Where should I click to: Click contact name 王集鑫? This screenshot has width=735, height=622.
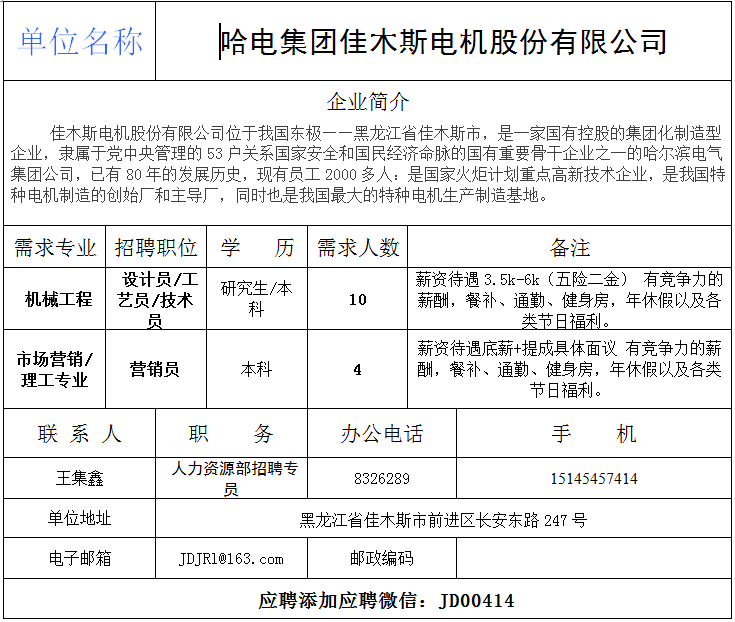tap(80, 479)
